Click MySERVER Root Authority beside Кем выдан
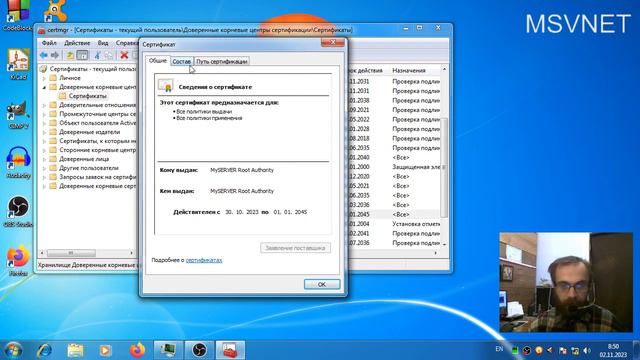The width and height of the screenshot is (640, 360). click(242, 191)
